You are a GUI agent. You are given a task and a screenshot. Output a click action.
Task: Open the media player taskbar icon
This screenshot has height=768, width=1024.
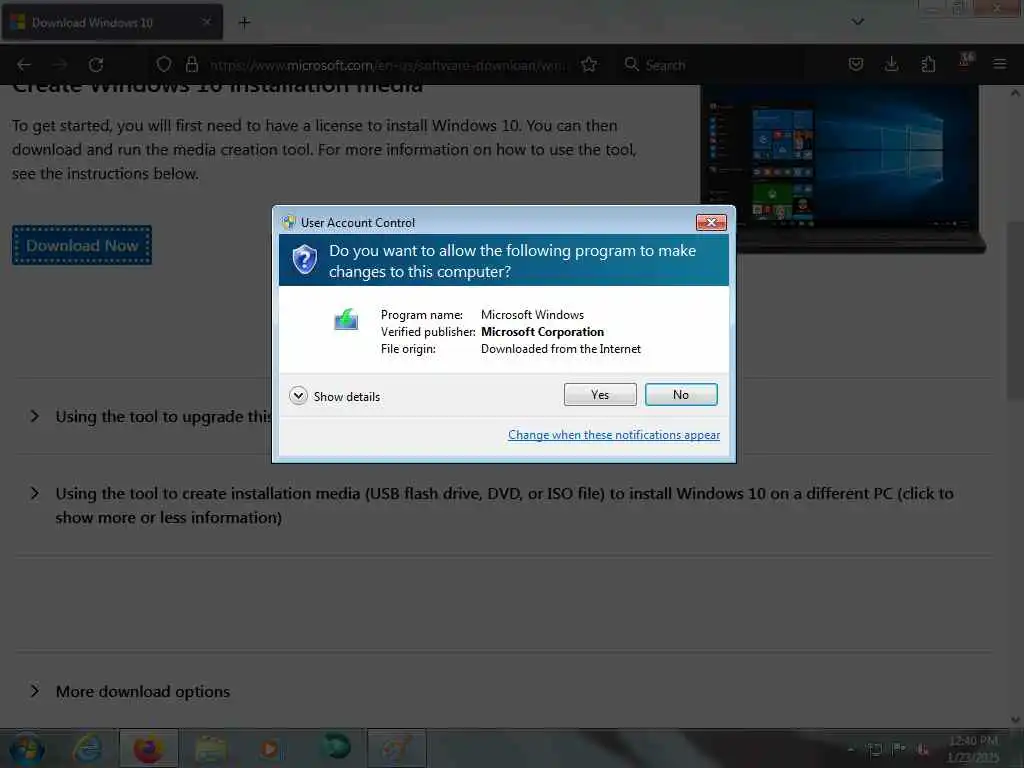271,748
